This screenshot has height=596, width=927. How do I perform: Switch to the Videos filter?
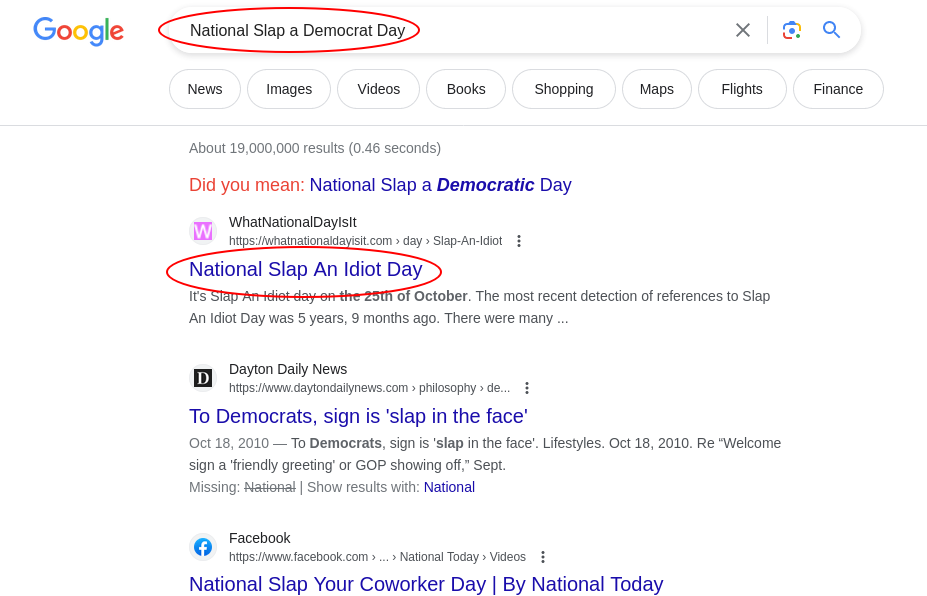pyautogui.click(x=378, y=89)
